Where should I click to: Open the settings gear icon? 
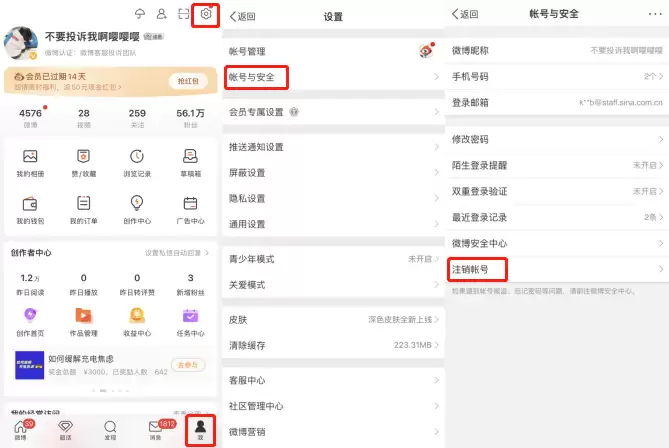[x=206, y=14]
